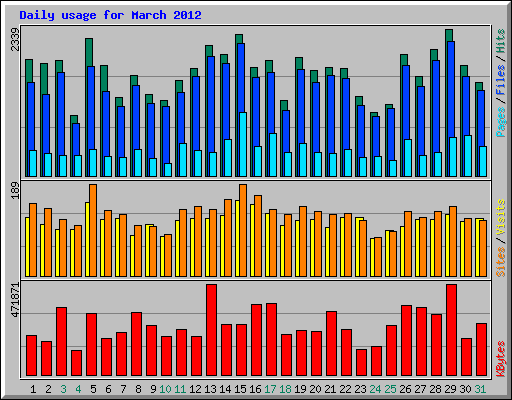Click day label 26 on the x-axis
Image resolution: width=512 pixels, height=400 pixels.
405,389
